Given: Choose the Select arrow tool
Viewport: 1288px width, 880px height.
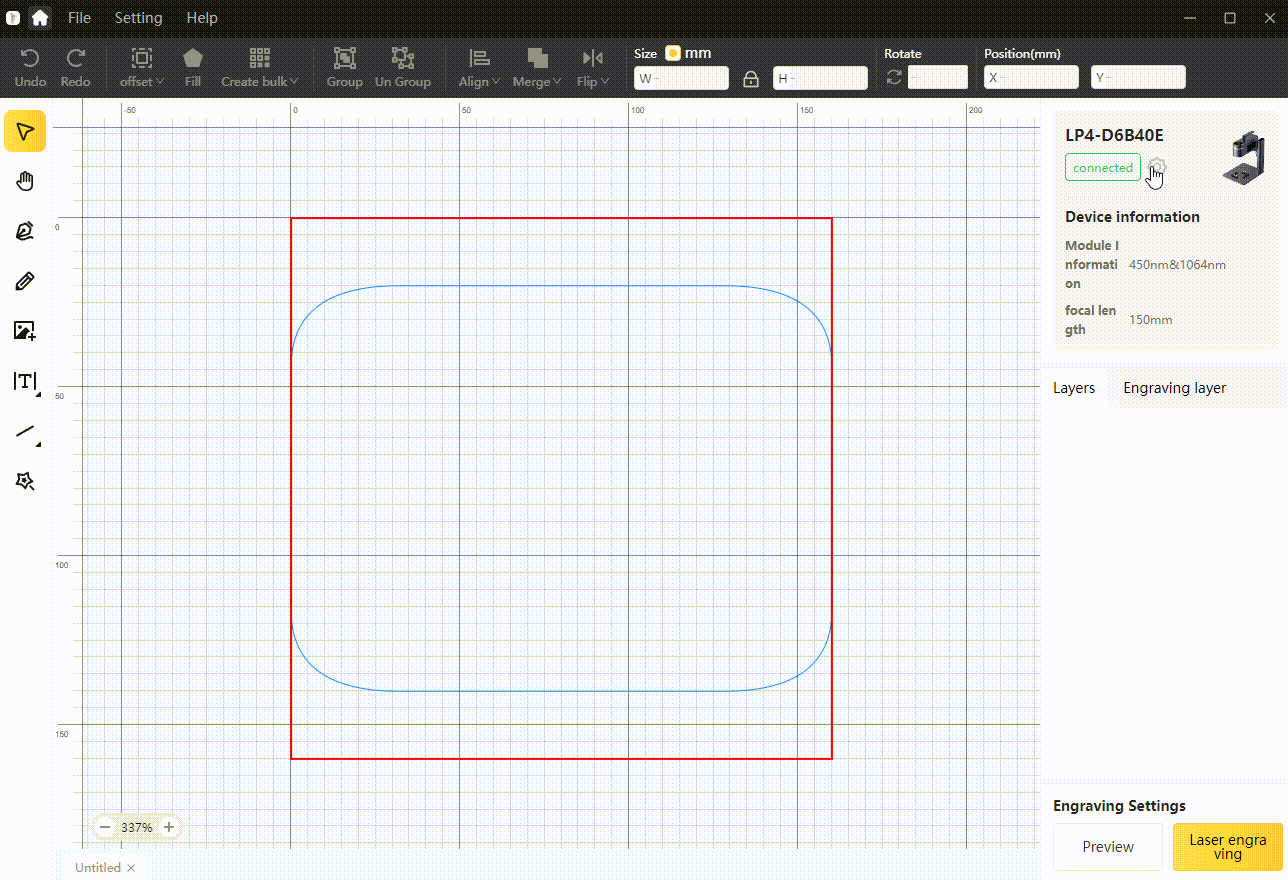Looking at the screenshot, I should [x=25, y=131].
